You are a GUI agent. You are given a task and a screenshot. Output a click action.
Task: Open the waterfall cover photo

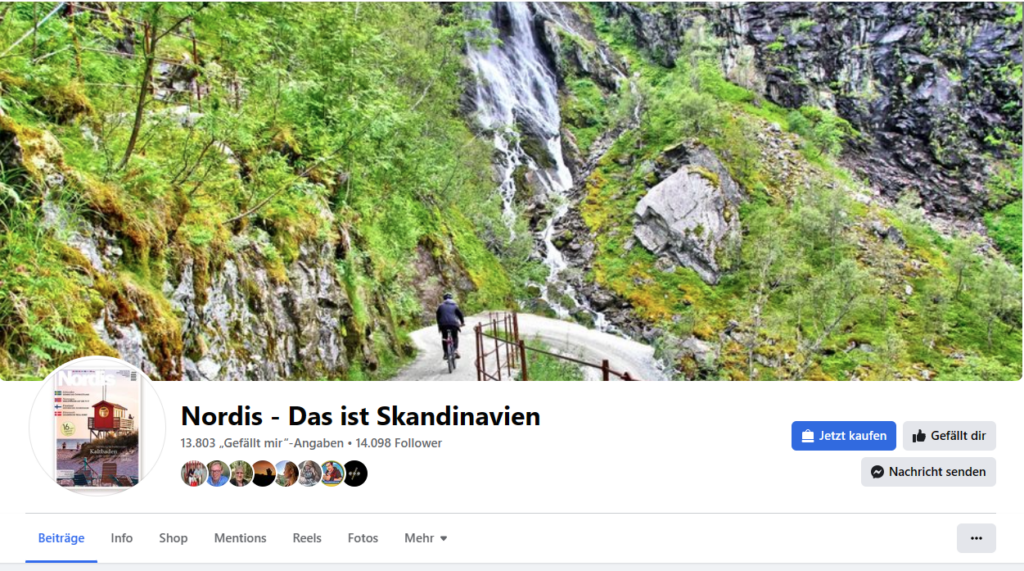coord(511,190)
